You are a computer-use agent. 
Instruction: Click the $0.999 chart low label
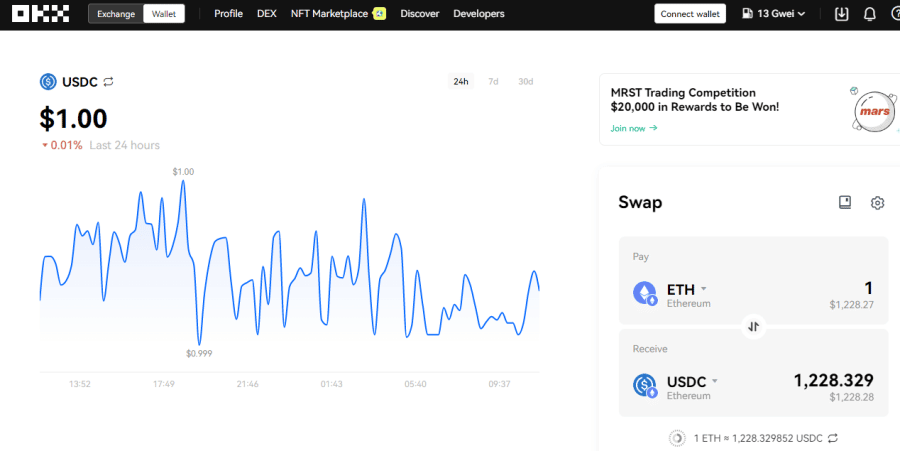pyautogui.click(x=199, y=353)
